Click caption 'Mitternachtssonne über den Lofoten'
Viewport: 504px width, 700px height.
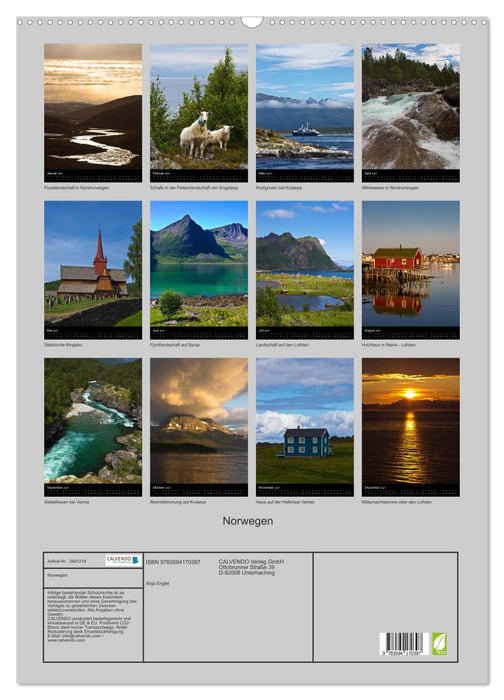pyautogui.click(x=396, y=502)
